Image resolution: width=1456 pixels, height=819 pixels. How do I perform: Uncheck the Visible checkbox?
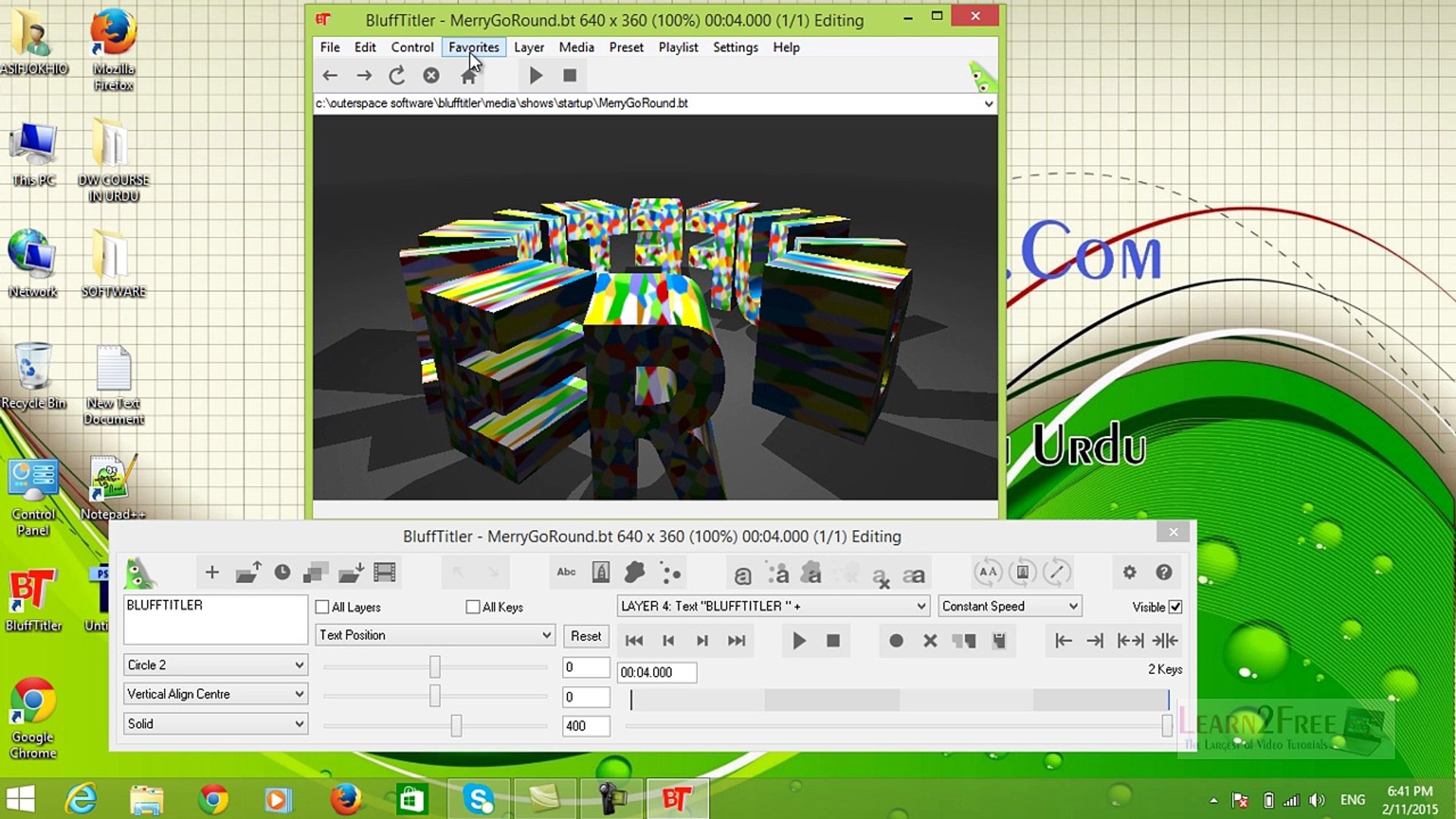coord(1174,607)
